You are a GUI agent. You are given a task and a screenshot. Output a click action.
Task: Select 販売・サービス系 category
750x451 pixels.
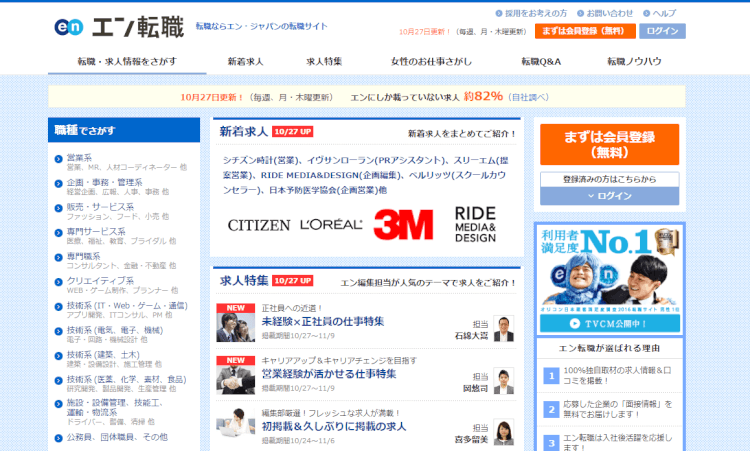coord(100,207)
